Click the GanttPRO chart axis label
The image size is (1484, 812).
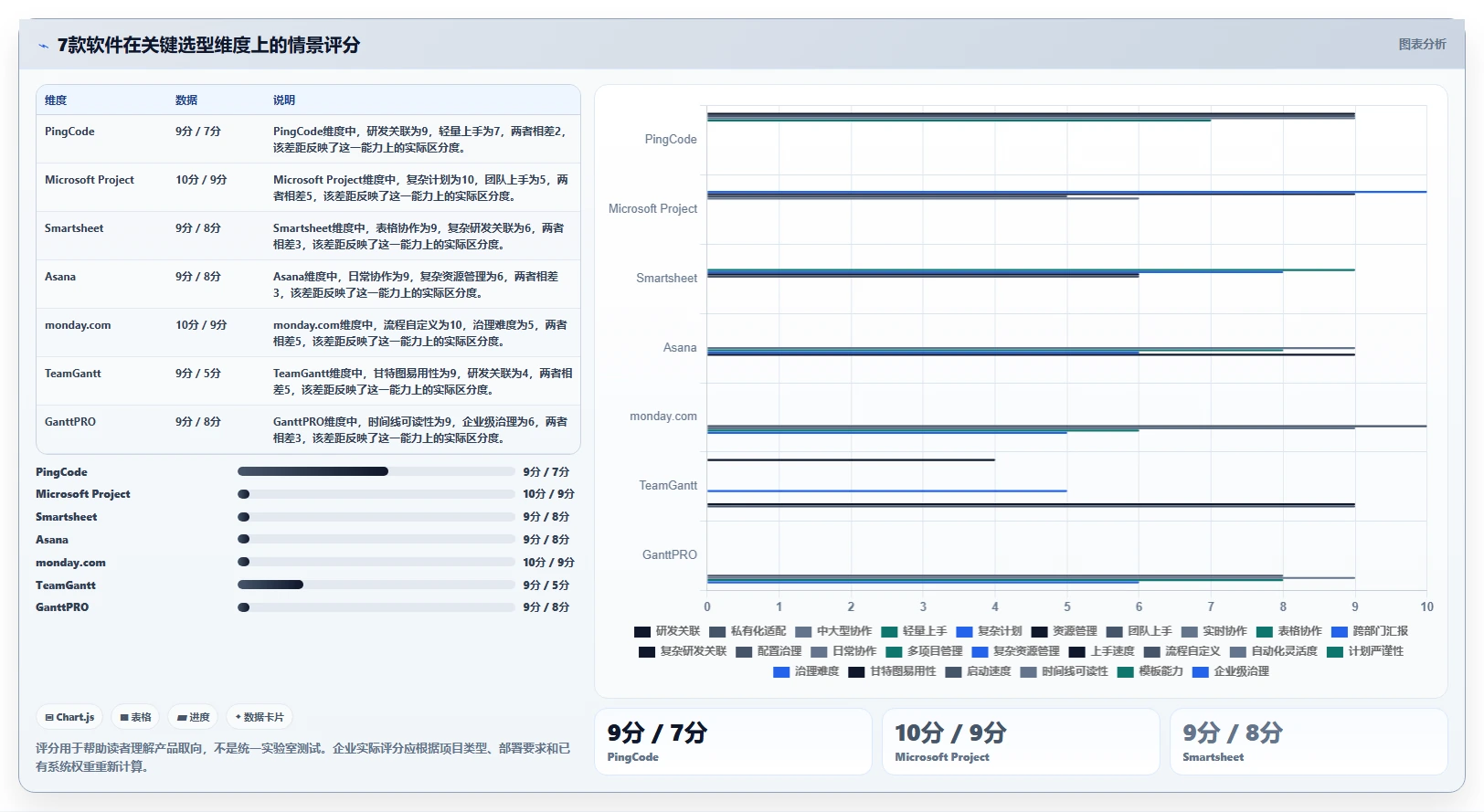tap(670, 555)
